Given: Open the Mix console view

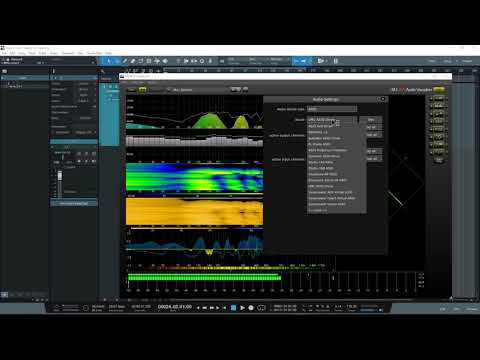Looking at the screenshot, I should 457,309.
